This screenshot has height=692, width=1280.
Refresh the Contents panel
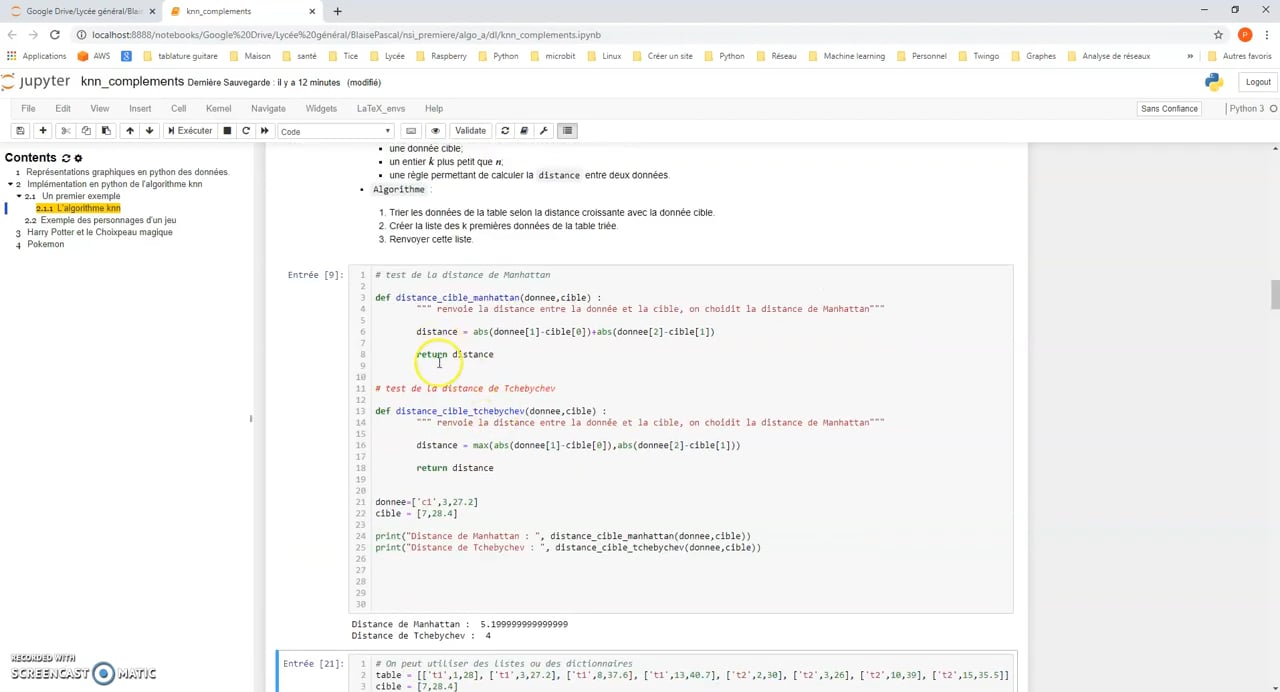click(x=66, y=158)
